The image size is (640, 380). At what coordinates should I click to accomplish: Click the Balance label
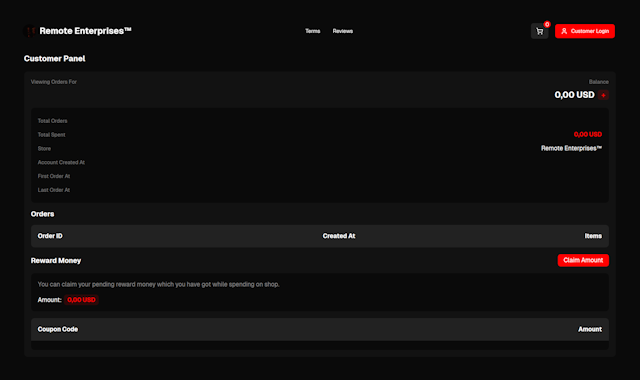click(x=598, y=82)
